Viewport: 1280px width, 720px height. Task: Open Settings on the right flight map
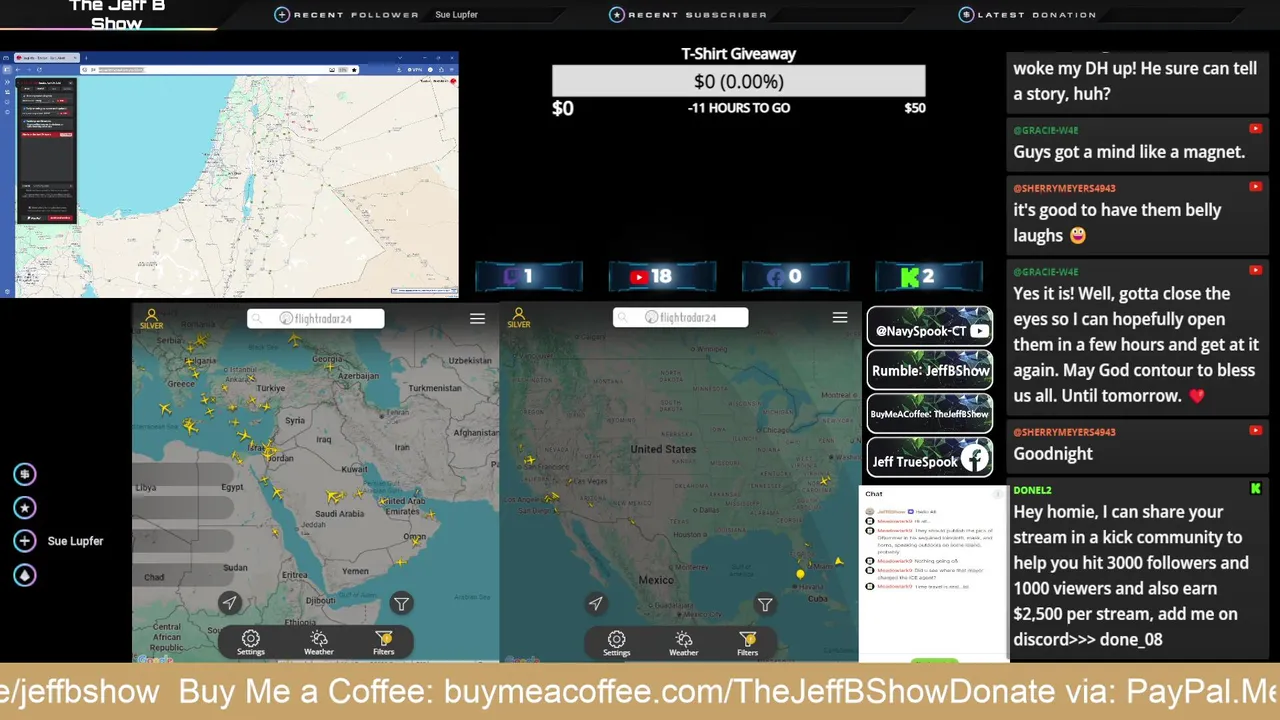(617, 643)
